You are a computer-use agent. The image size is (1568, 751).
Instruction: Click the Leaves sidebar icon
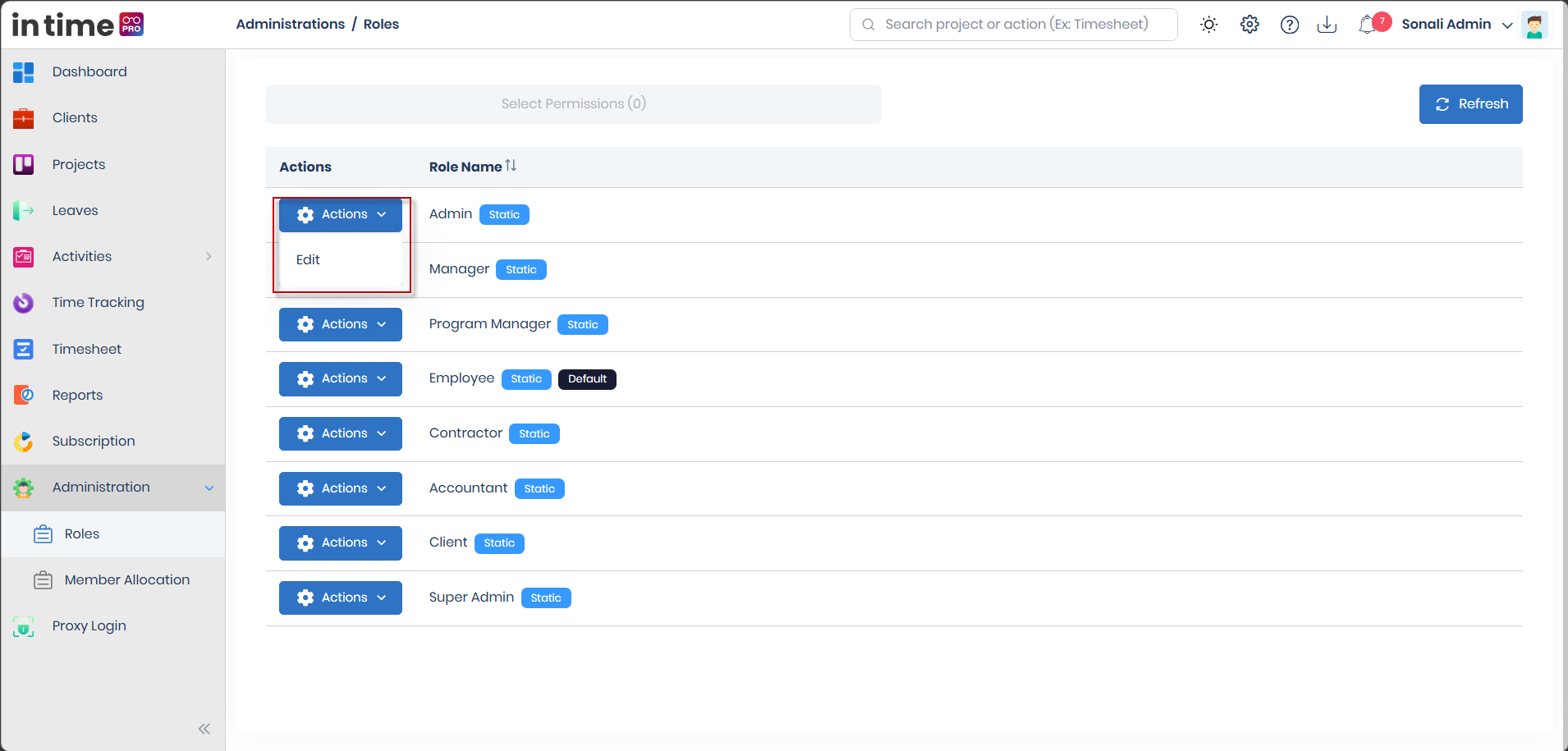point(24,211)
